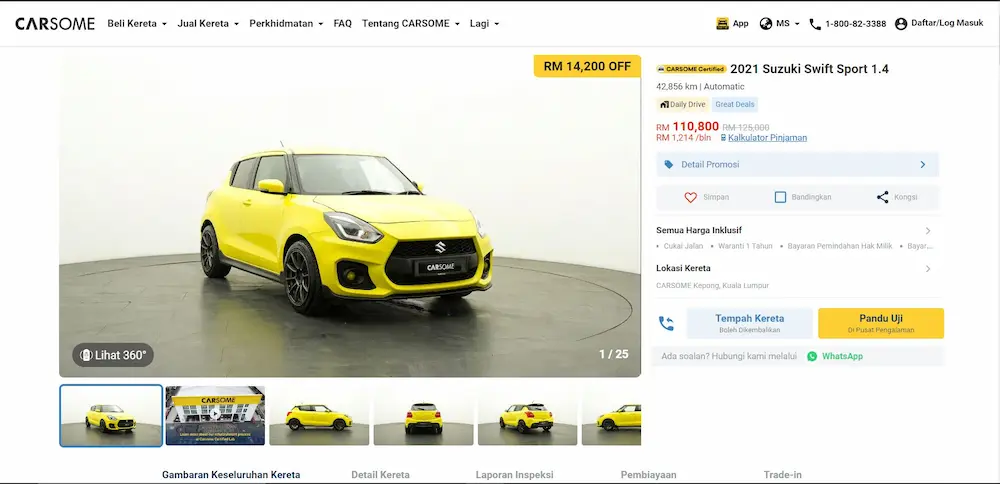The width and height of the screenshot is (1000, 484).
Task: Click the CARSOME logo
Action: coord(55,24)
